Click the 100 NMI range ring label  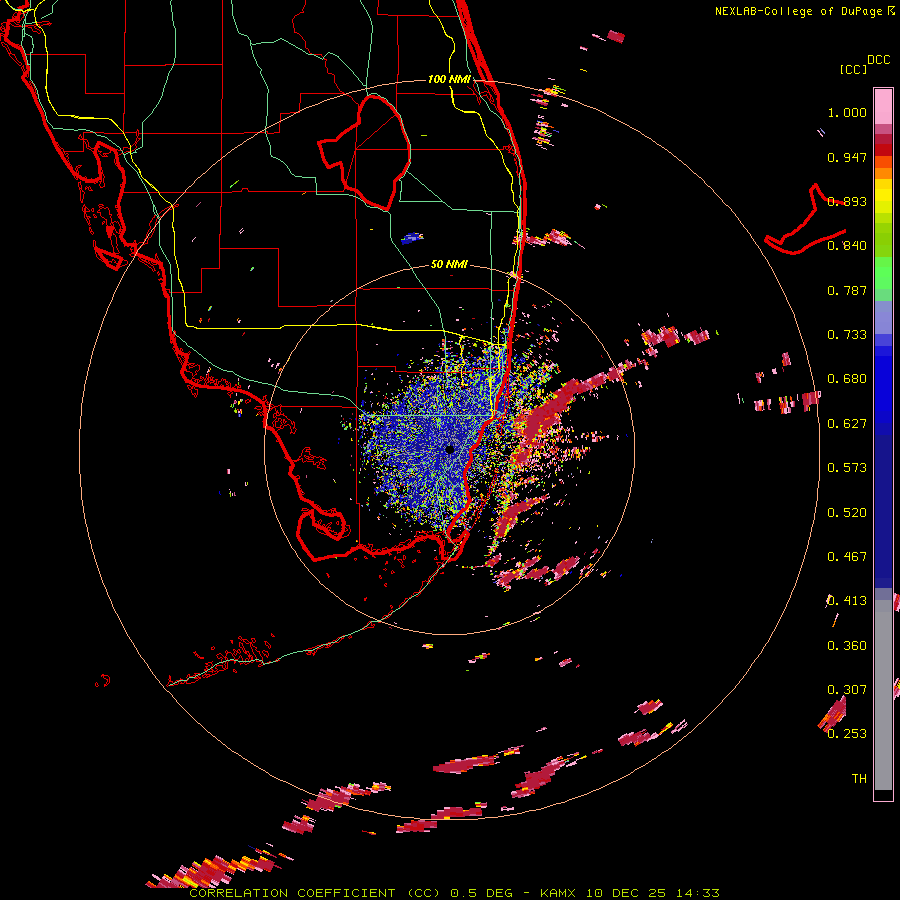click(449, 79)
